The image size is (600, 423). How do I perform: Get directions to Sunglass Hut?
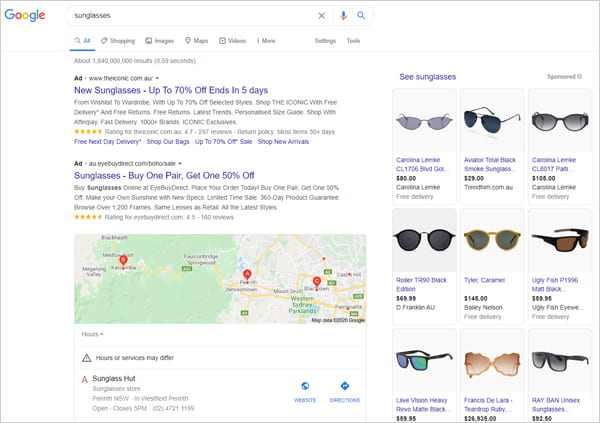pyautogui.click(x=345, y=386)
